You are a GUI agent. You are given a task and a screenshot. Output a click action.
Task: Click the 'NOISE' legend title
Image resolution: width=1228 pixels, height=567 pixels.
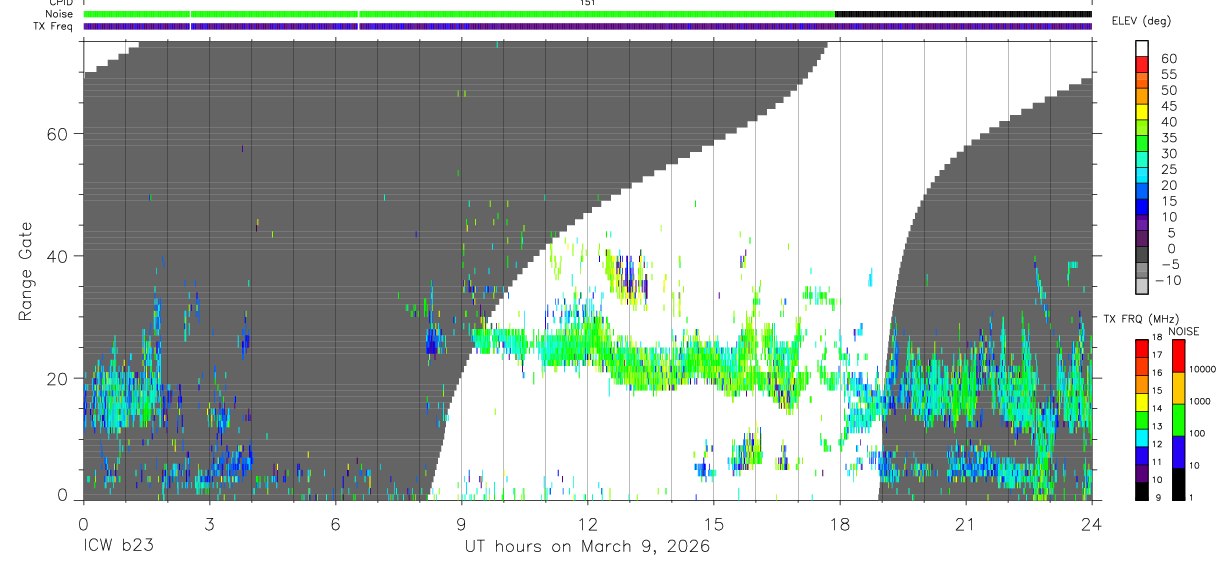point(1183,331)
